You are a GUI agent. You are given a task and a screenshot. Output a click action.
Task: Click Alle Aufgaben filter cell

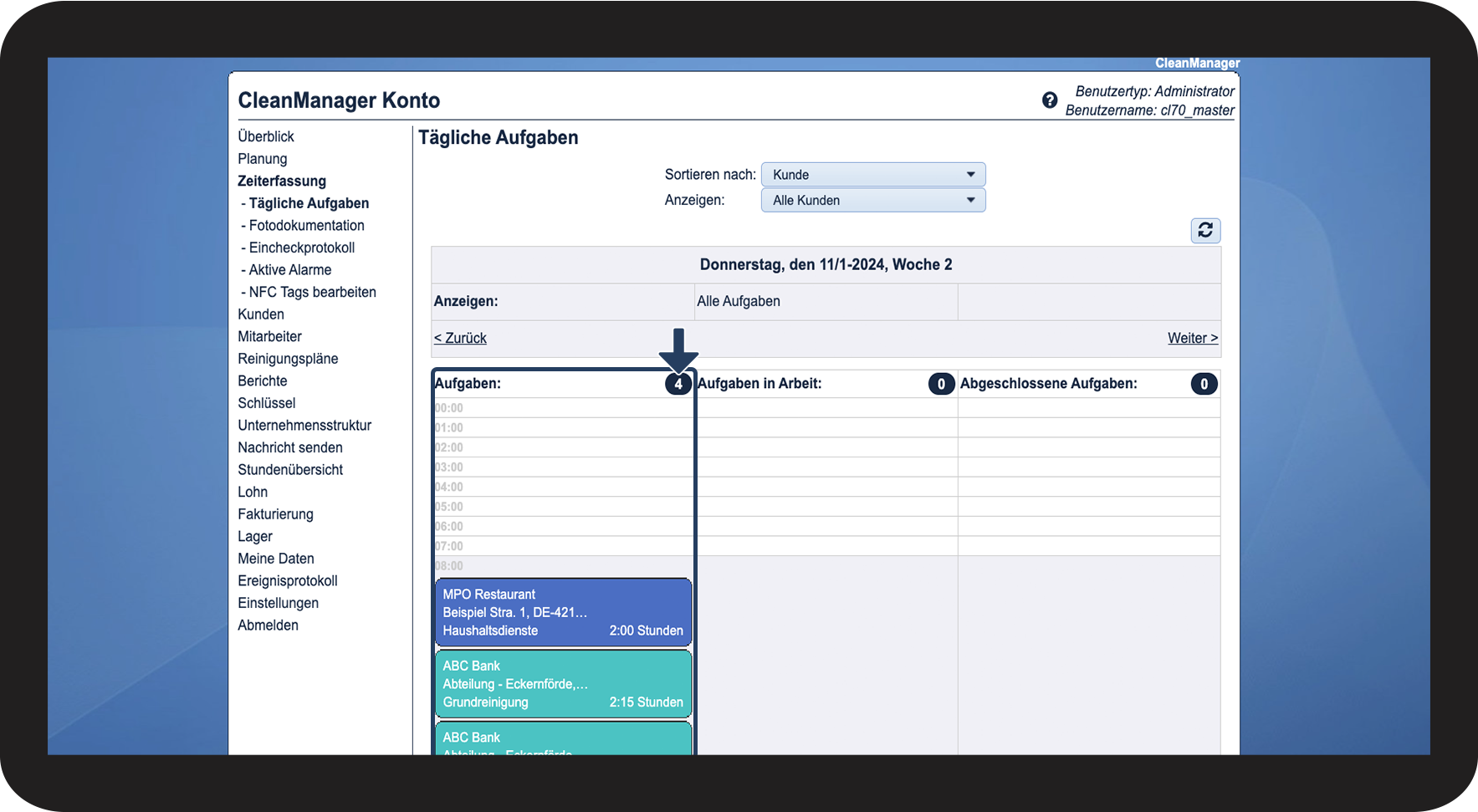click(739, 301)
